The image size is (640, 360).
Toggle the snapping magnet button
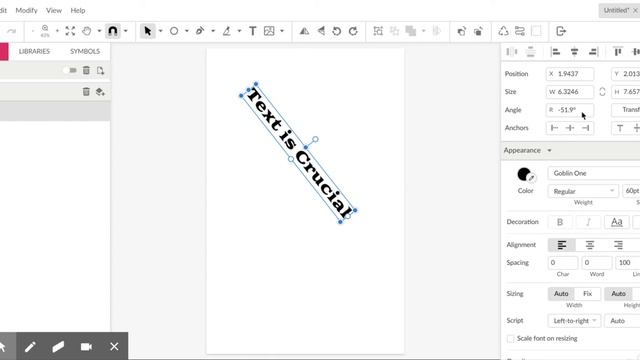click(x=113, y=31)
